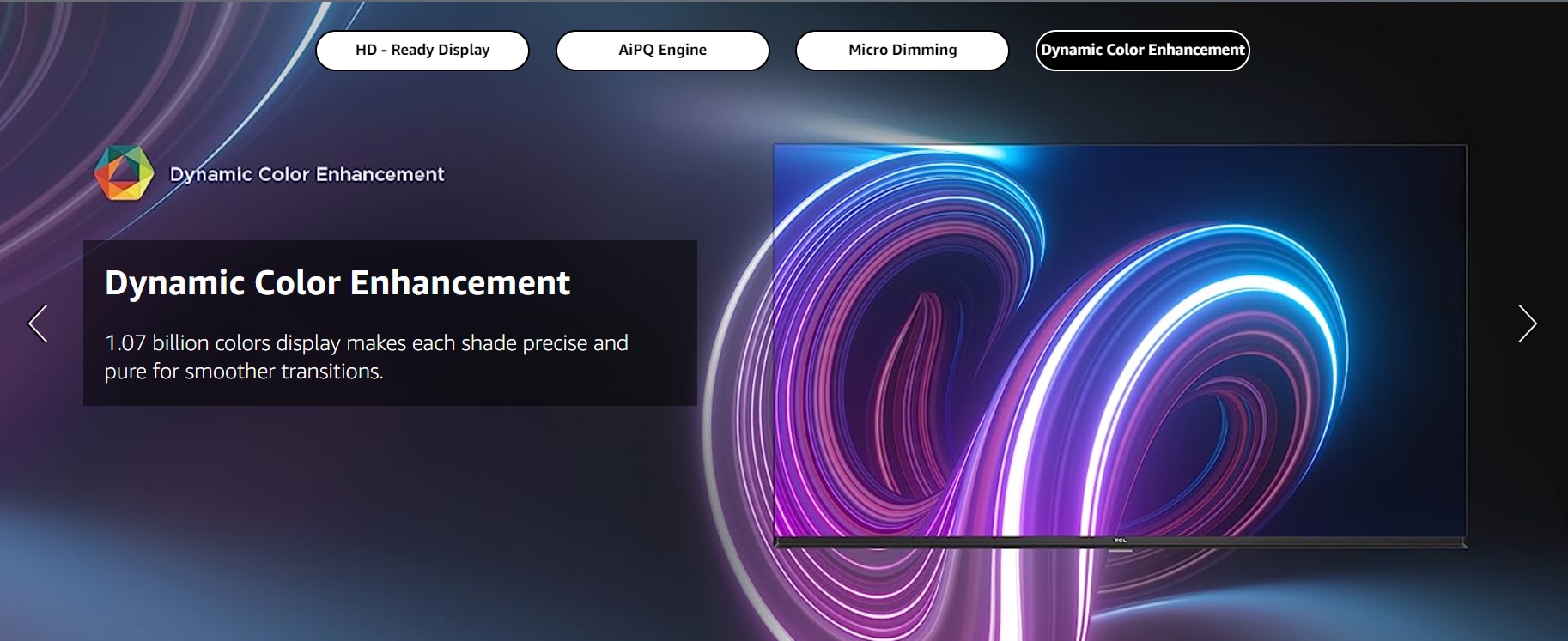Viewport: 1568px width, 641px height.
Task: Select the Micro Dimming tab
Action: coord(902,51)
